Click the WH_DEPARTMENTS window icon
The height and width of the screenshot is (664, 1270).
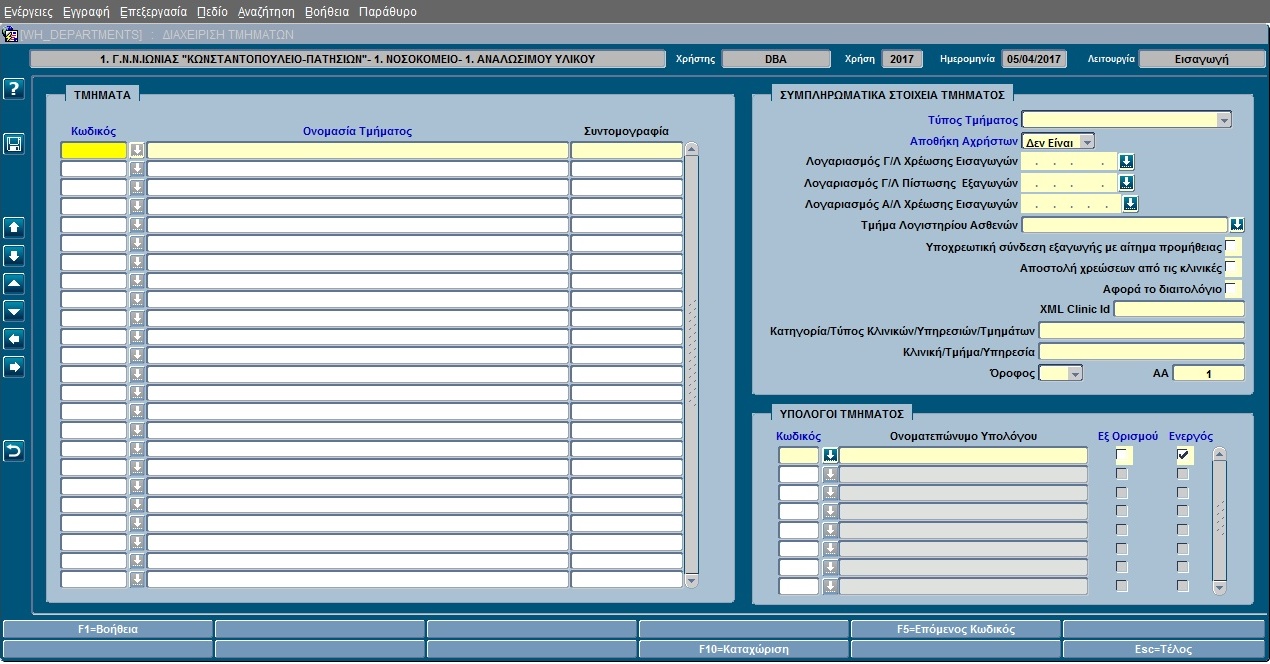(x=10, y=35)
